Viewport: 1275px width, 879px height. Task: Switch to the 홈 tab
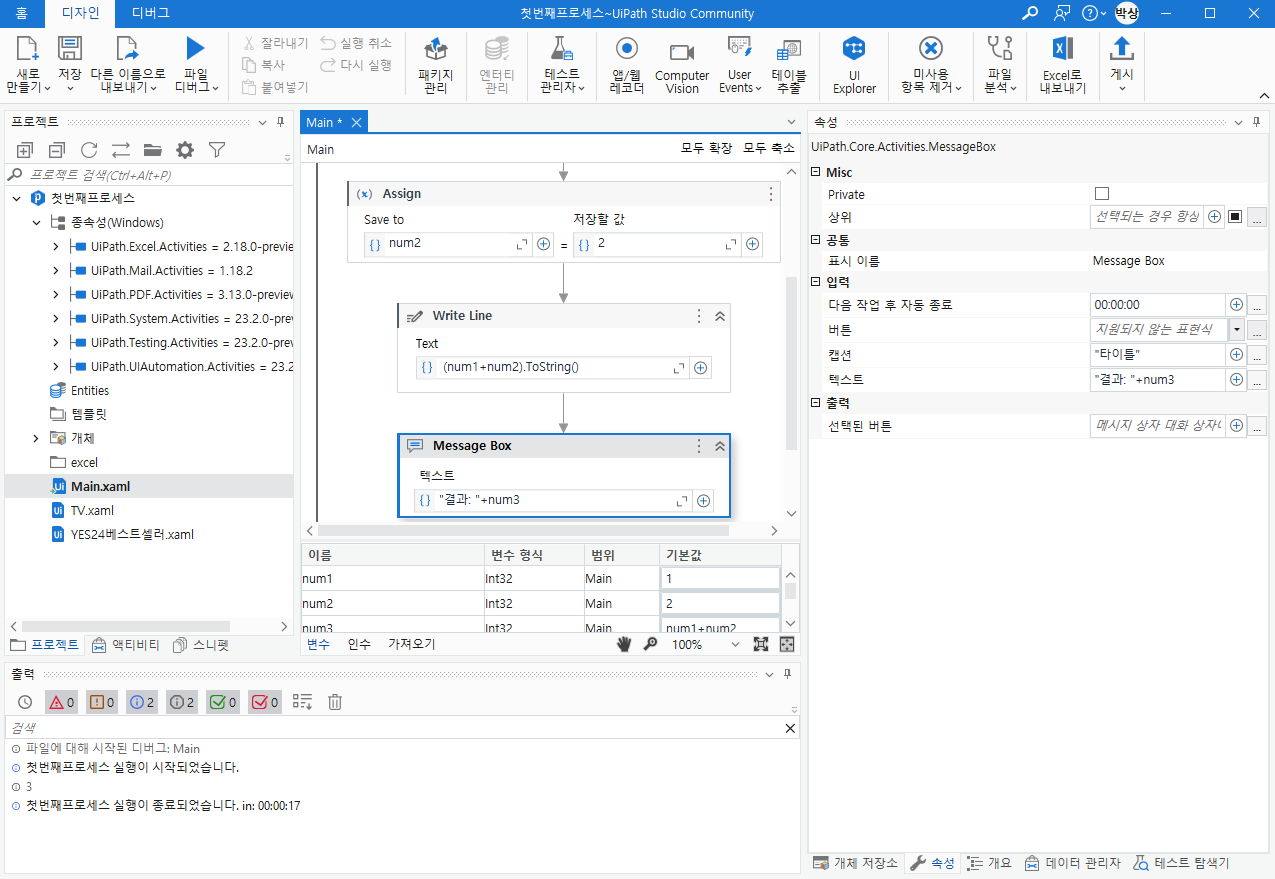(21, 13)
